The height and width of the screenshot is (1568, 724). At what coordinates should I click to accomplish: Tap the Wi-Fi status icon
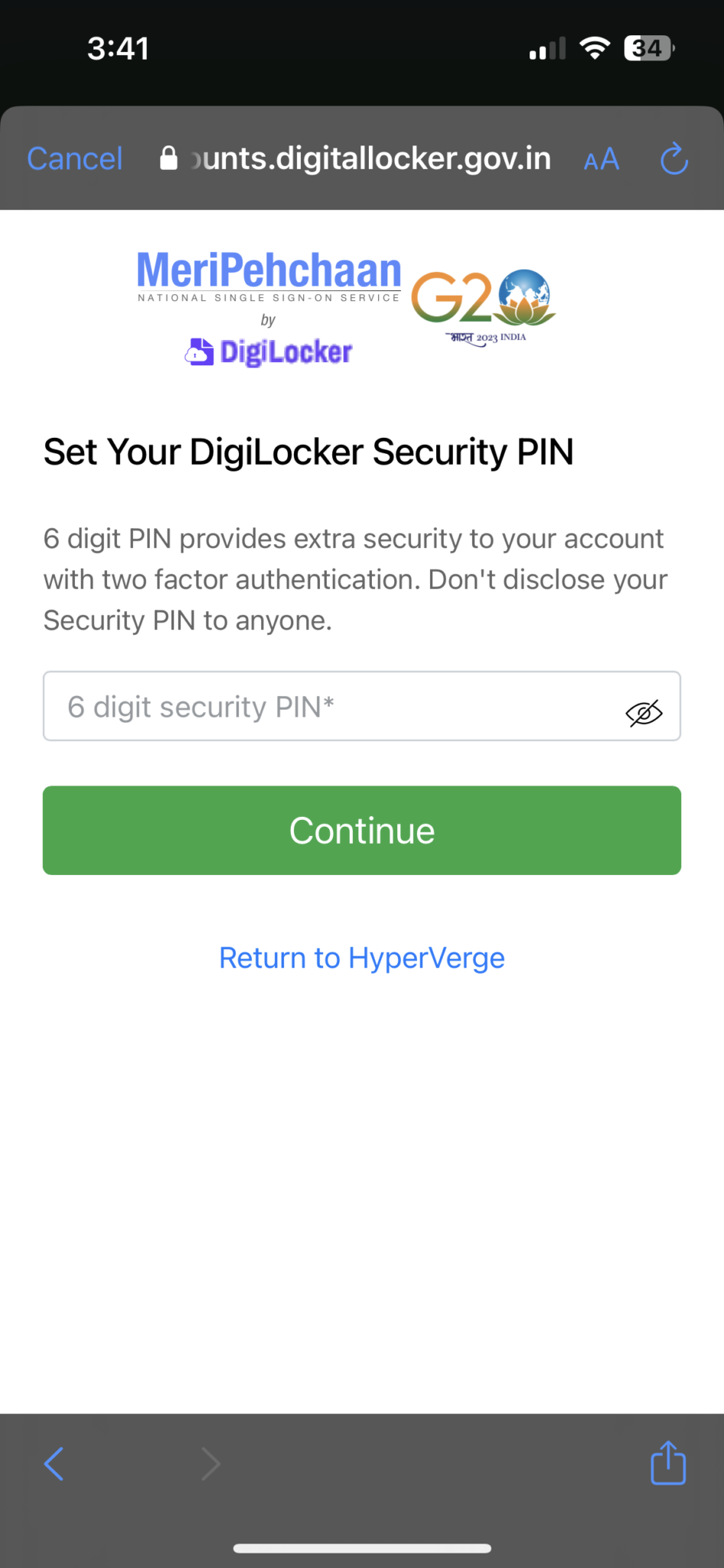pyautogui.click(x=595, y=47)
